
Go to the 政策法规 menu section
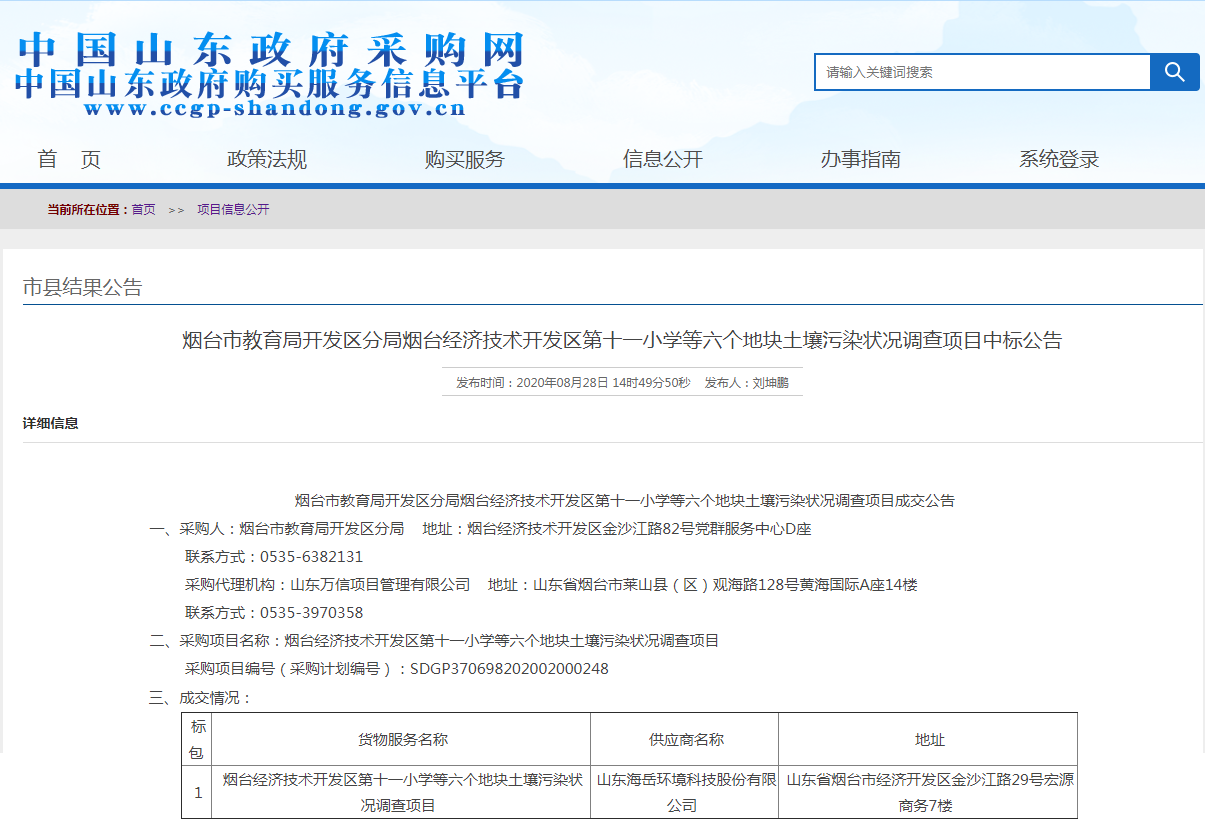[267, 159]
